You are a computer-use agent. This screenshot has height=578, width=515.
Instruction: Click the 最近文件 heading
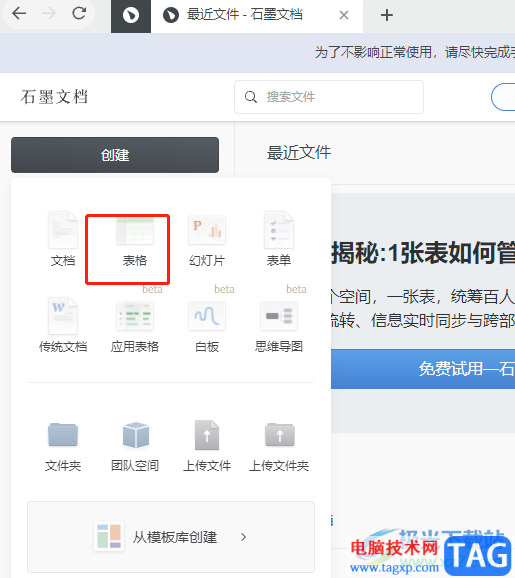299,153
